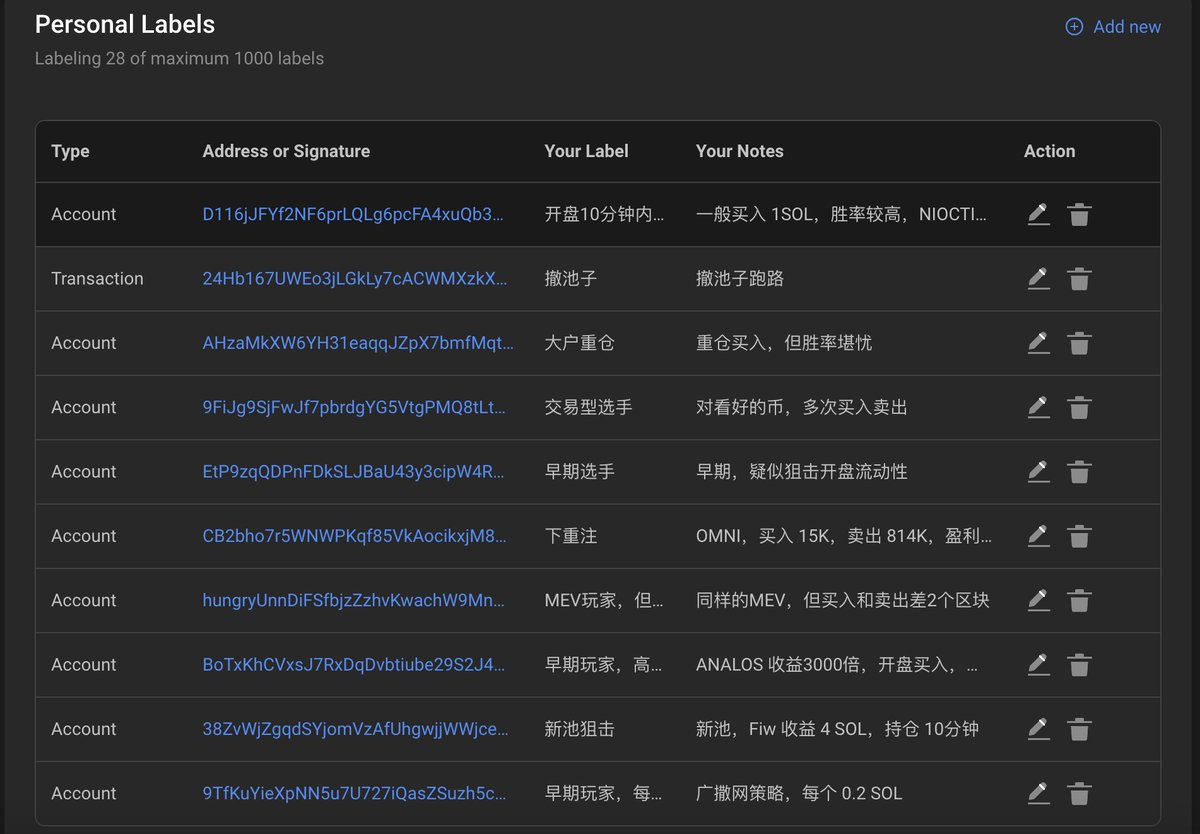
Task: Edit the label for address D116jJFYf2NF6prLQLg6pcFA4xuQb3
Action: [1038, 214]
